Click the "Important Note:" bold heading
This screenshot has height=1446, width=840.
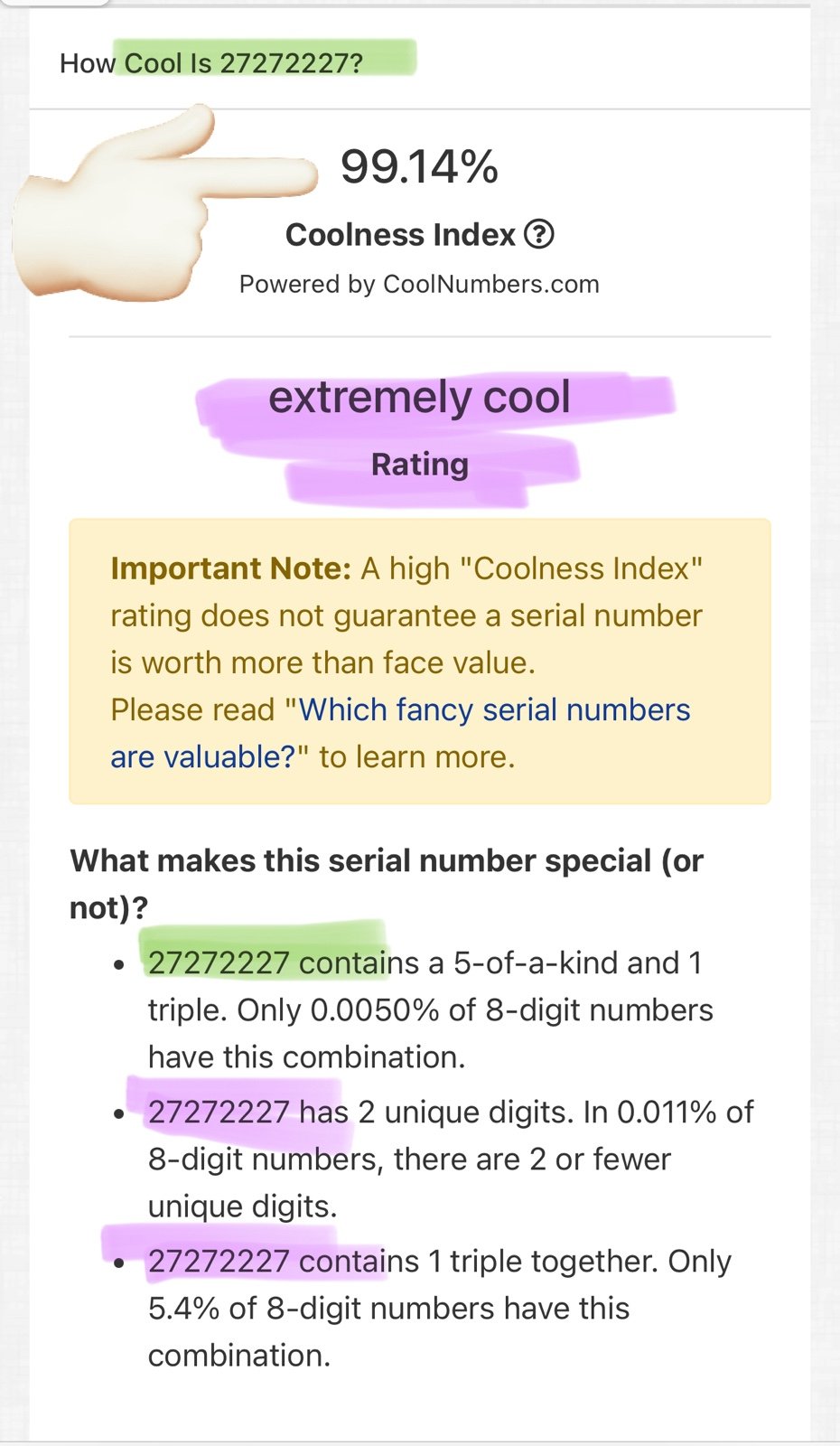[230, 568]
